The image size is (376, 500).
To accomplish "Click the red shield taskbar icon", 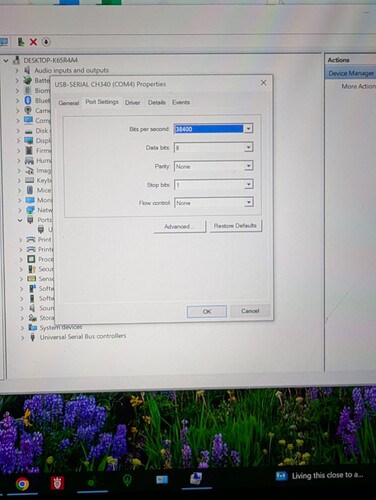I will click(57, 483).
